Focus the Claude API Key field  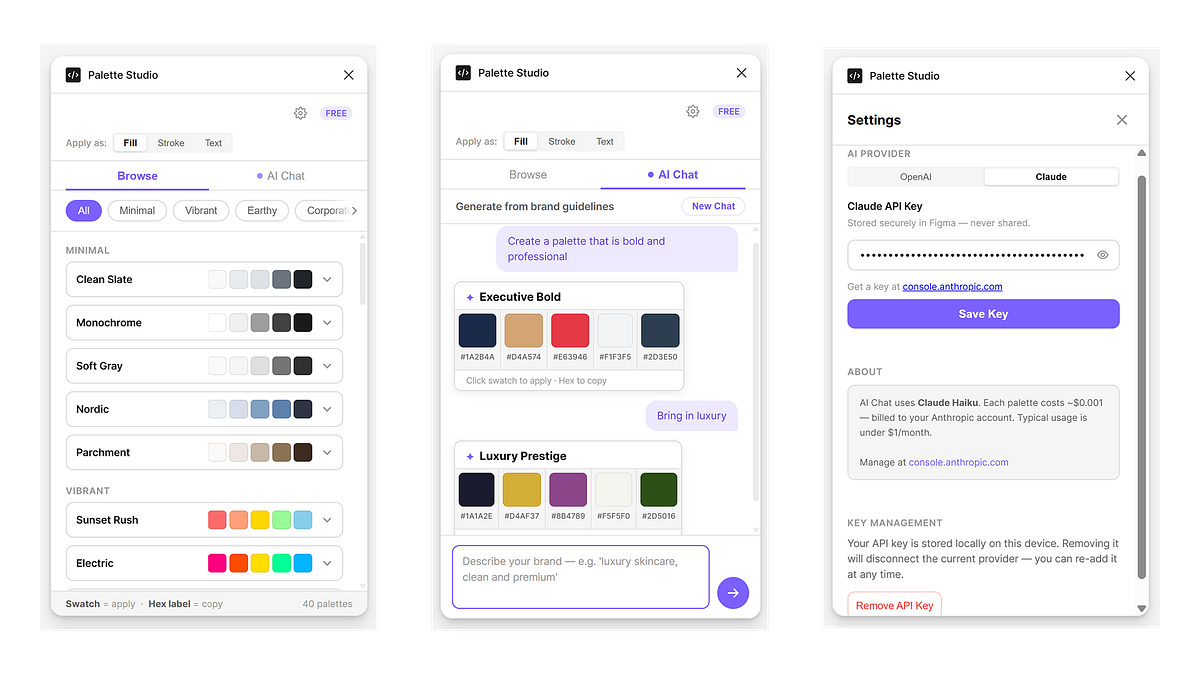click(983, 255)
